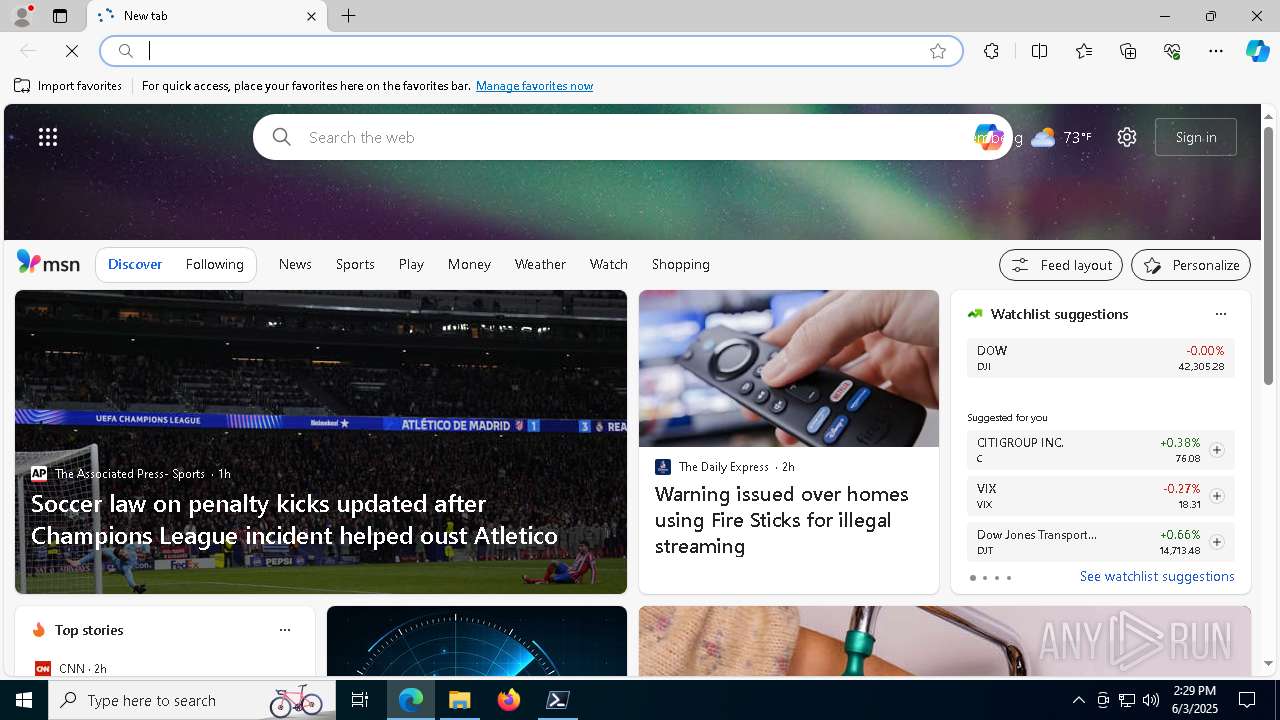The width and height of the screenshot is (1280, 720).
Task: Close the New tab tab
Action: point(311,16)
